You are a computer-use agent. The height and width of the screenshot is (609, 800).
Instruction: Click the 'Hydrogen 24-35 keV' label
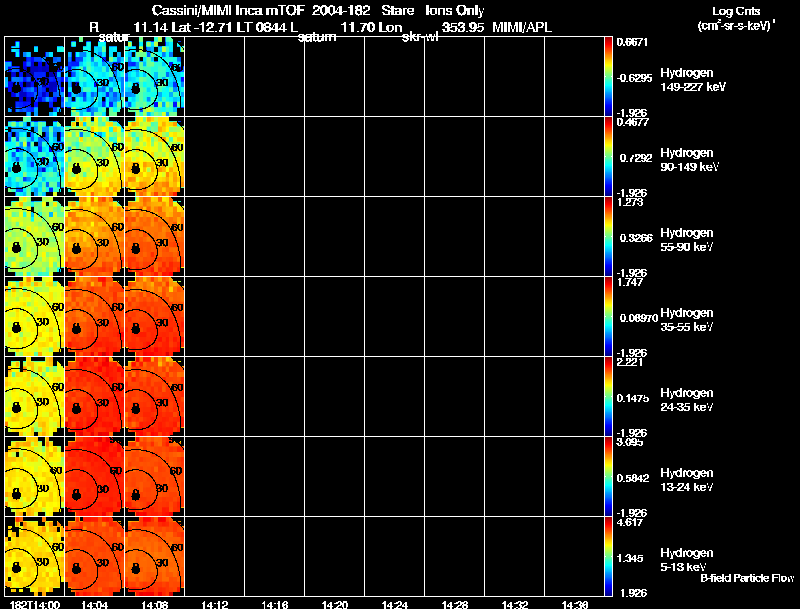click(687, 400)
